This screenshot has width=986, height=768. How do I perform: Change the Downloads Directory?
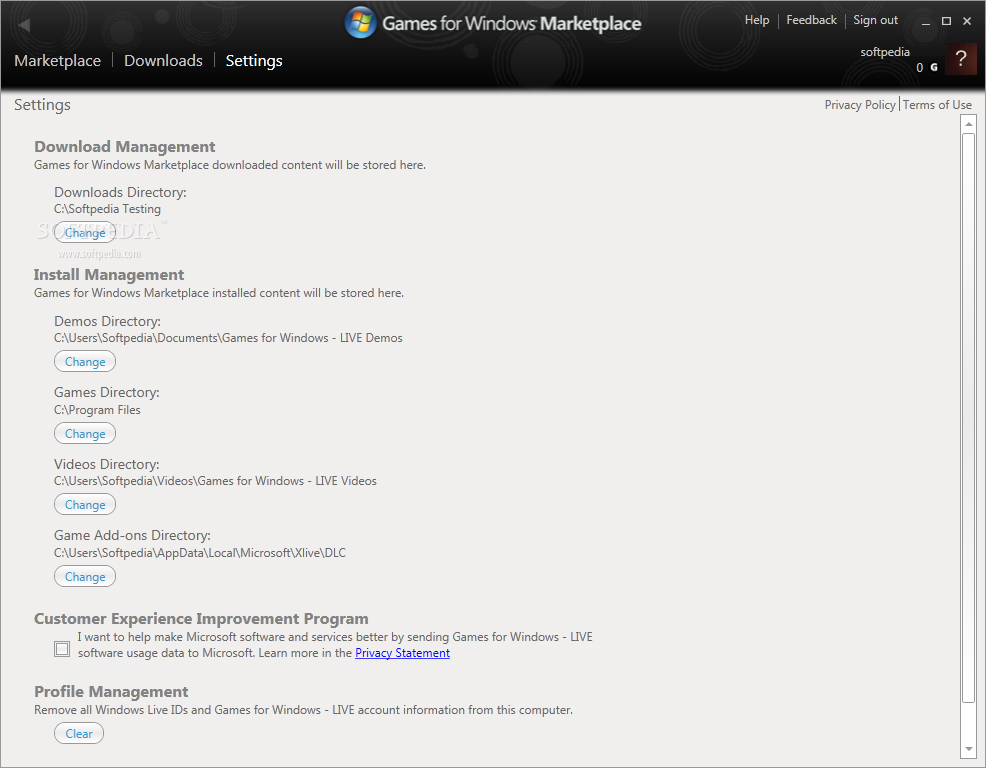[x=85, y=233]
